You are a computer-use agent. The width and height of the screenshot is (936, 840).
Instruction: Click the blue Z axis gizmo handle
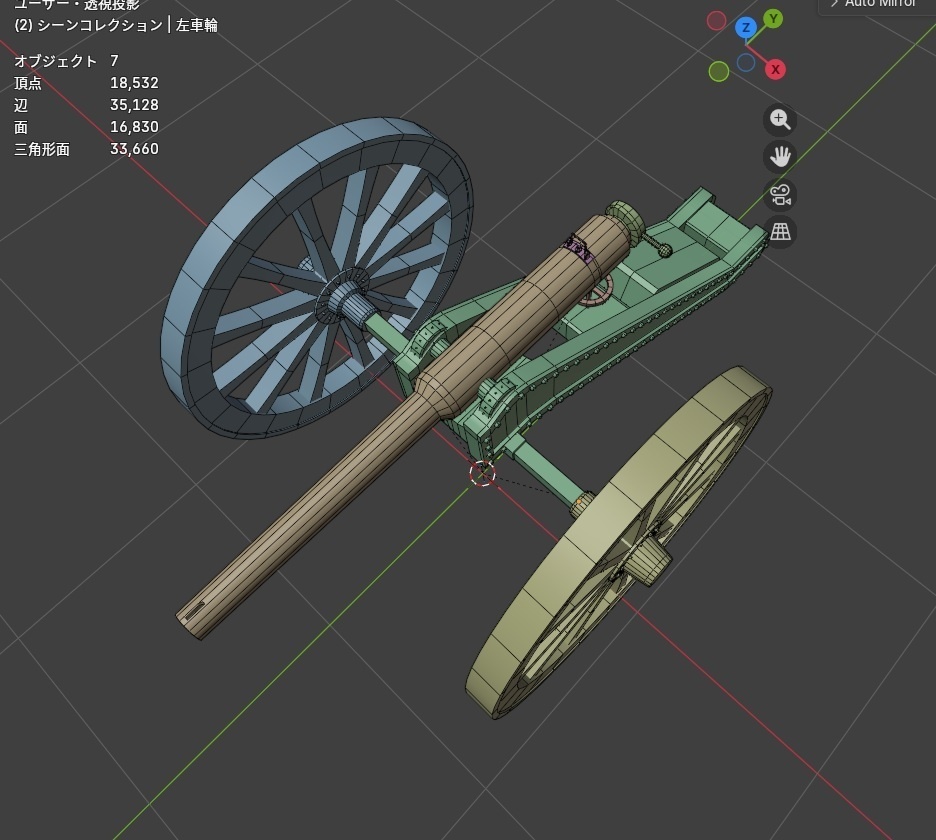coord(746,27)
